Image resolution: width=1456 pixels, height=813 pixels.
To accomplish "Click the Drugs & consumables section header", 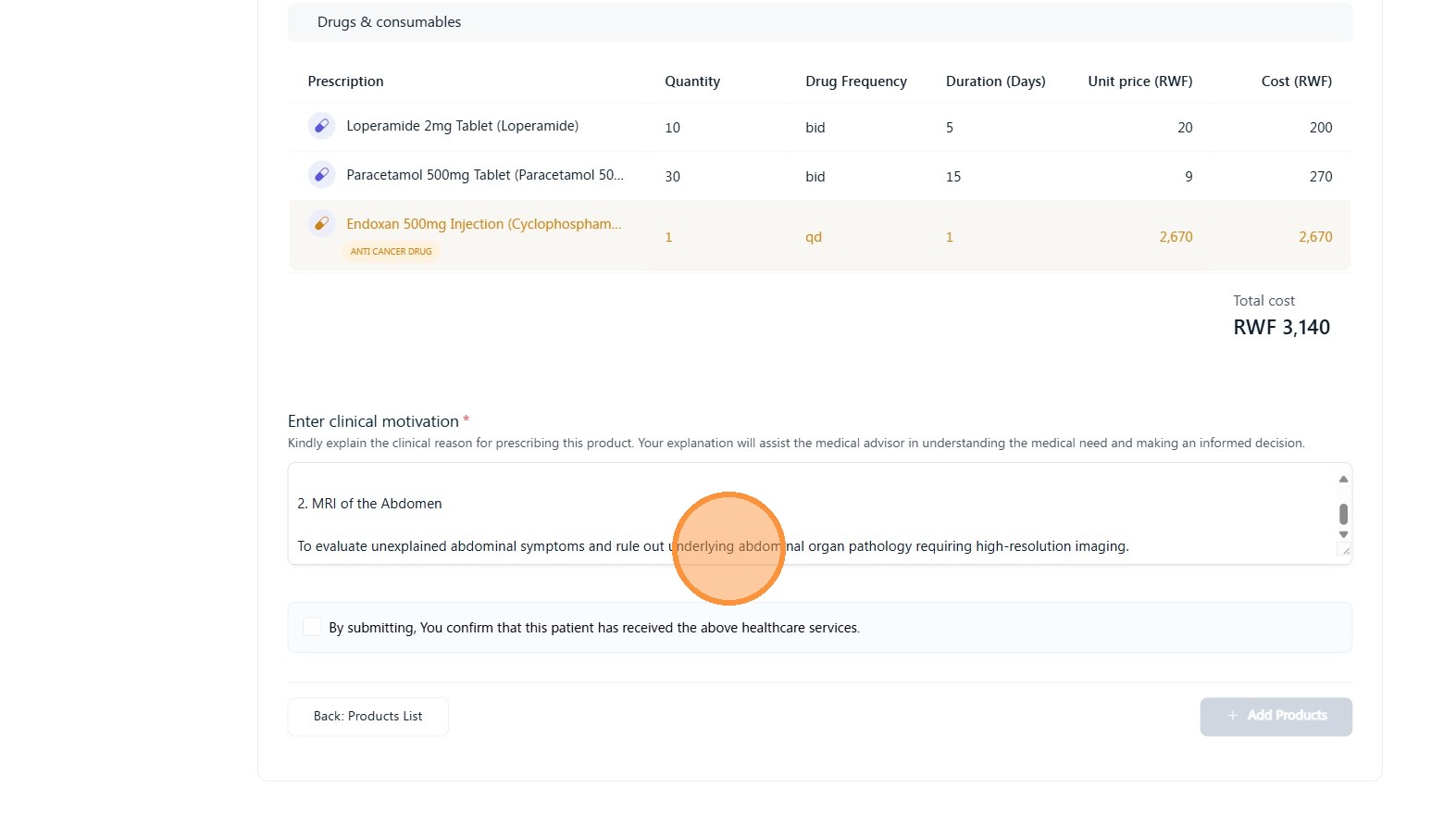I will (x=819, y=22).
